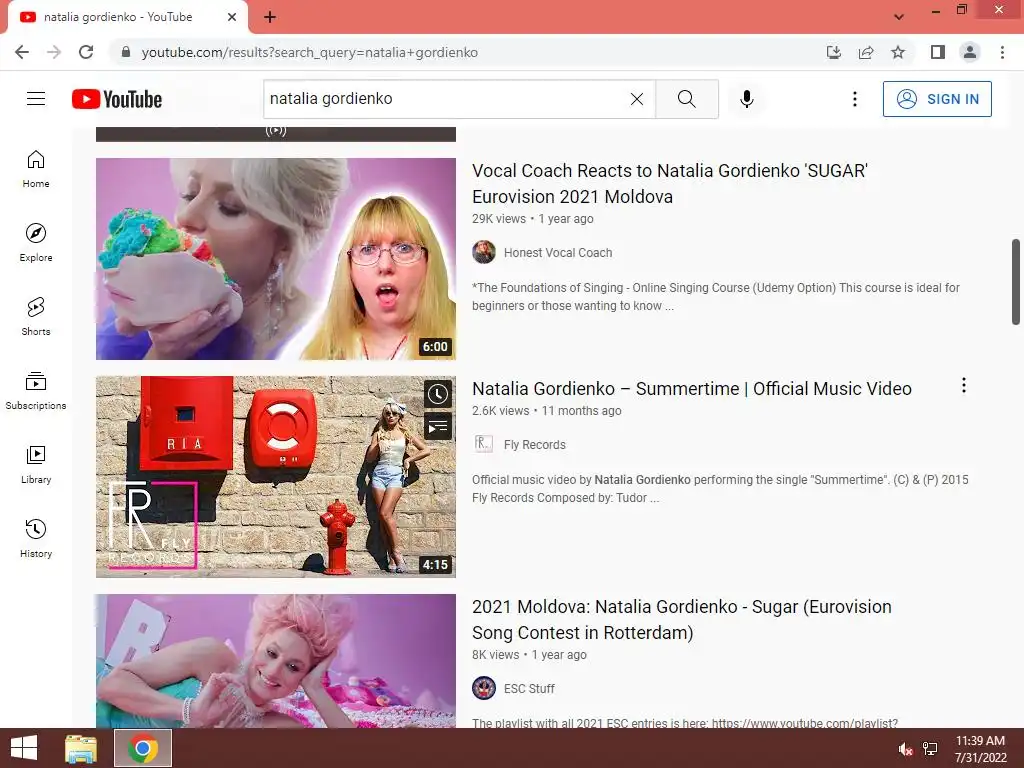This screenshot has width=1024, height=768.
Task: Open the taskbar clock and date
Action: click(980, 749)
